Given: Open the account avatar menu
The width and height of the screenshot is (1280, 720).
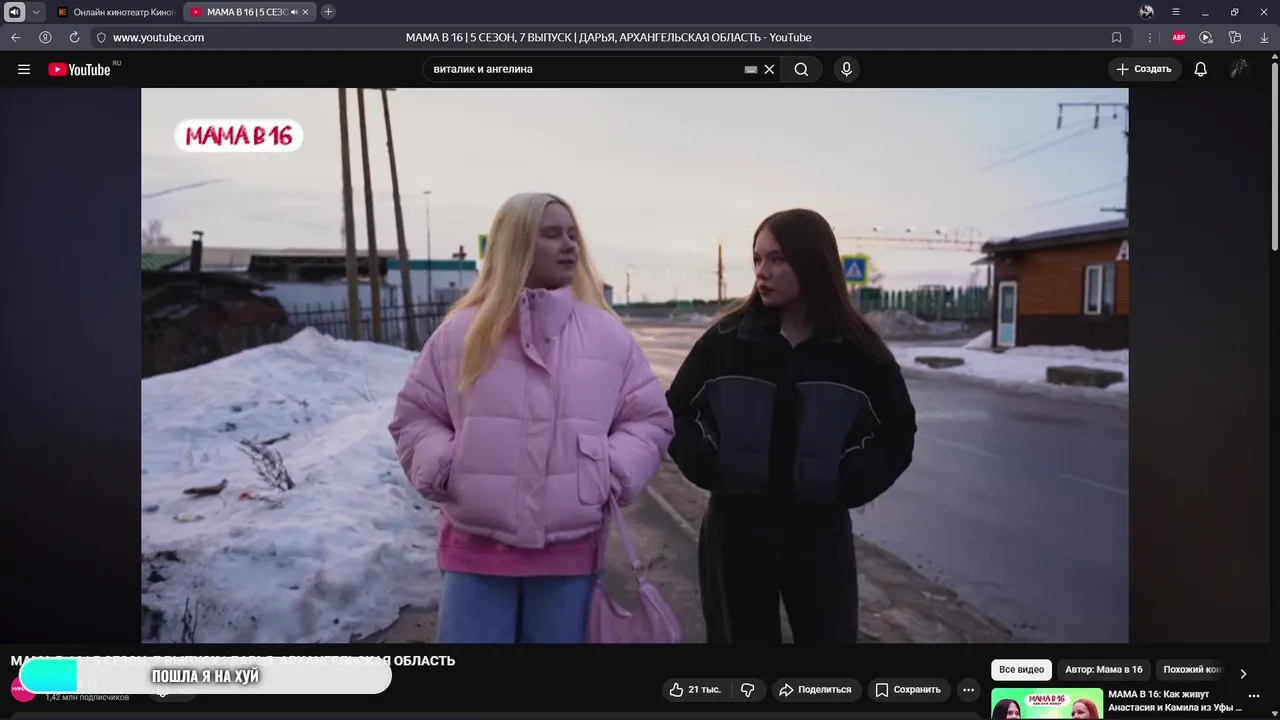Looking at the screenshot, I should (1239, 69).
